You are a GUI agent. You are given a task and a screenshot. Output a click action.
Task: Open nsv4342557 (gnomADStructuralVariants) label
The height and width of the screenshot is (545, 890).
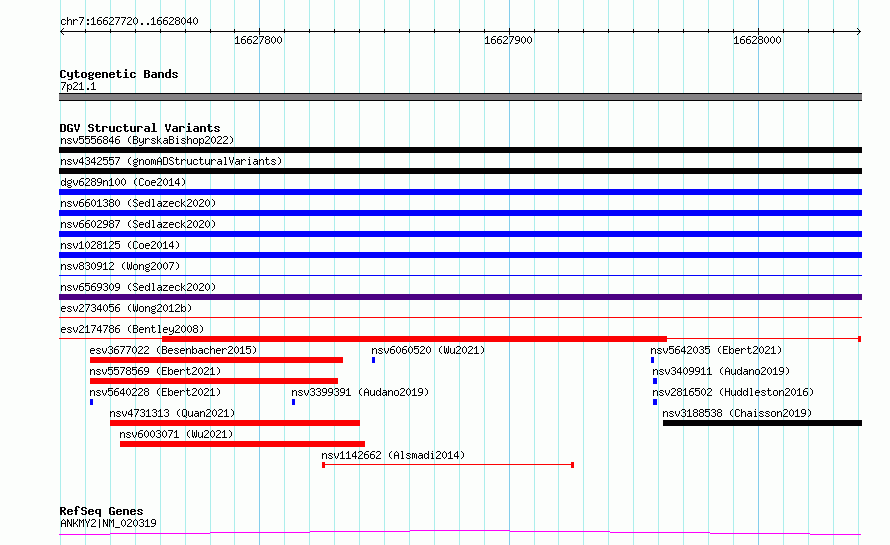coord(171,161)
